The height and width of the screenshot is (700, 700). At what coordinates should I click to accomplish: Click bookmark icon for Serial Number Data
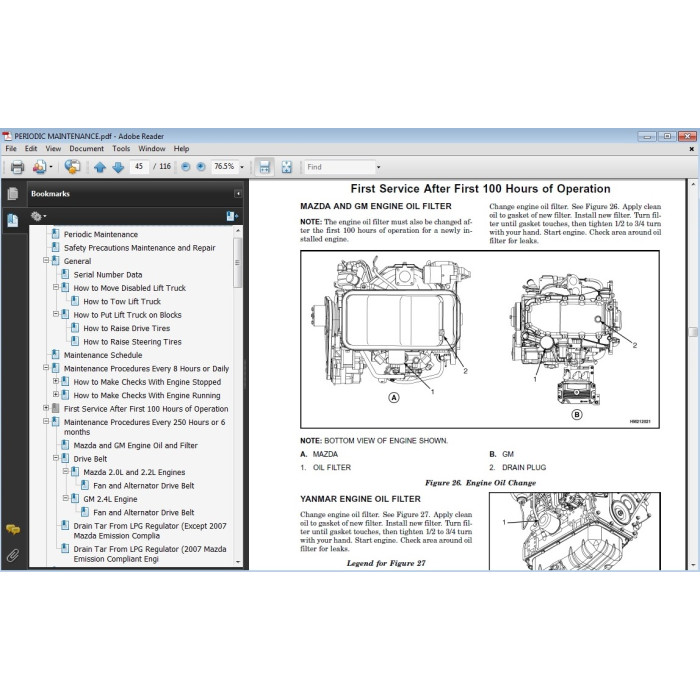65,274
